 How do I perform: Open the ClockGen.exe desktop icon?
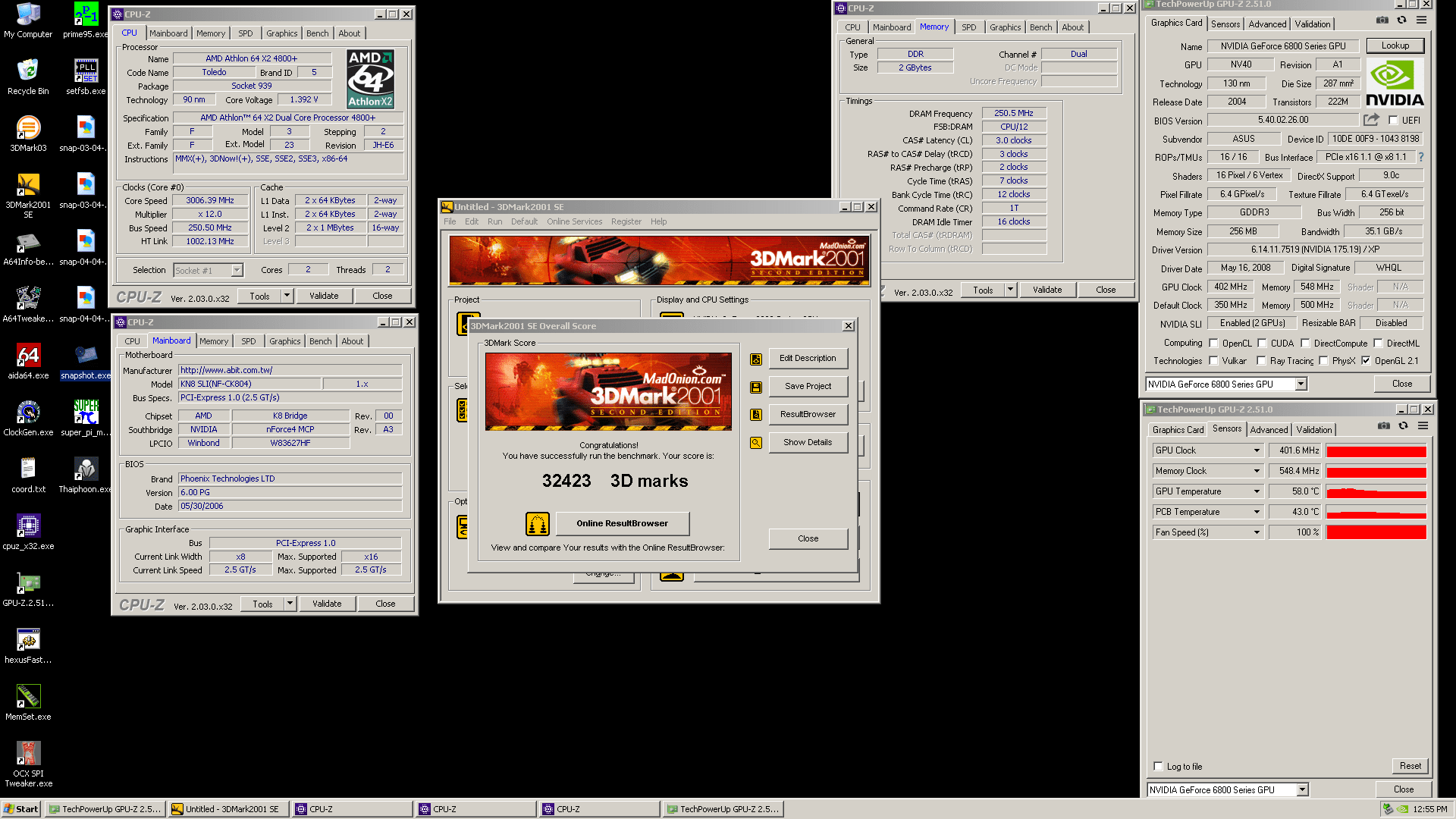click(28, 418)
